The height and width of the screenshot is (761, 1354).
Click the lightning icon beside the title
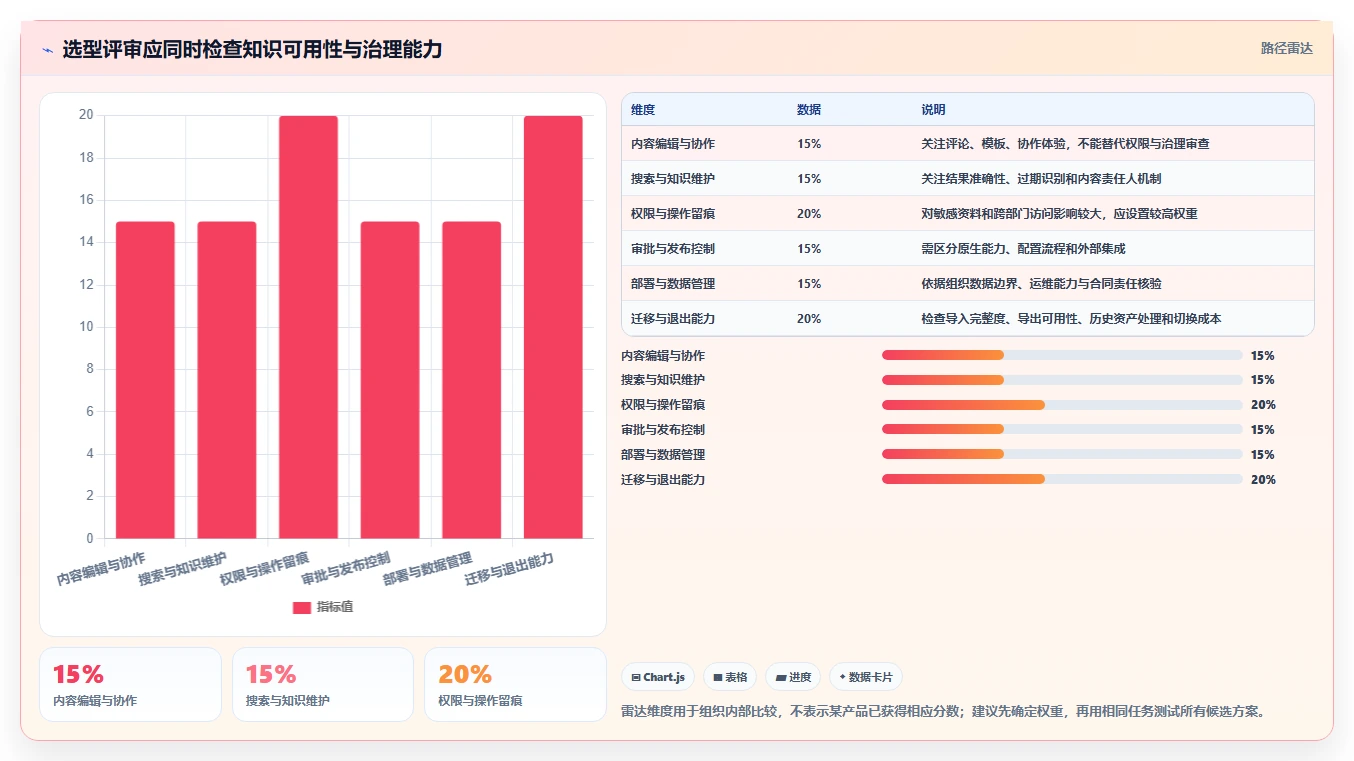(x=47, y=50)
